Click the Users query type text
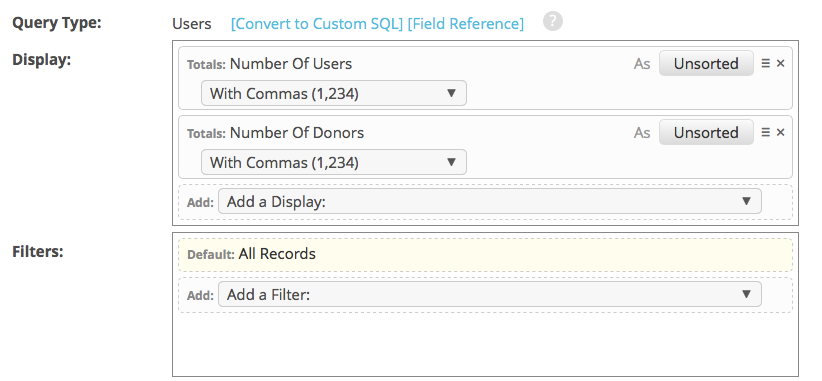Screen dimensions: 822x381 coord(192,24)
